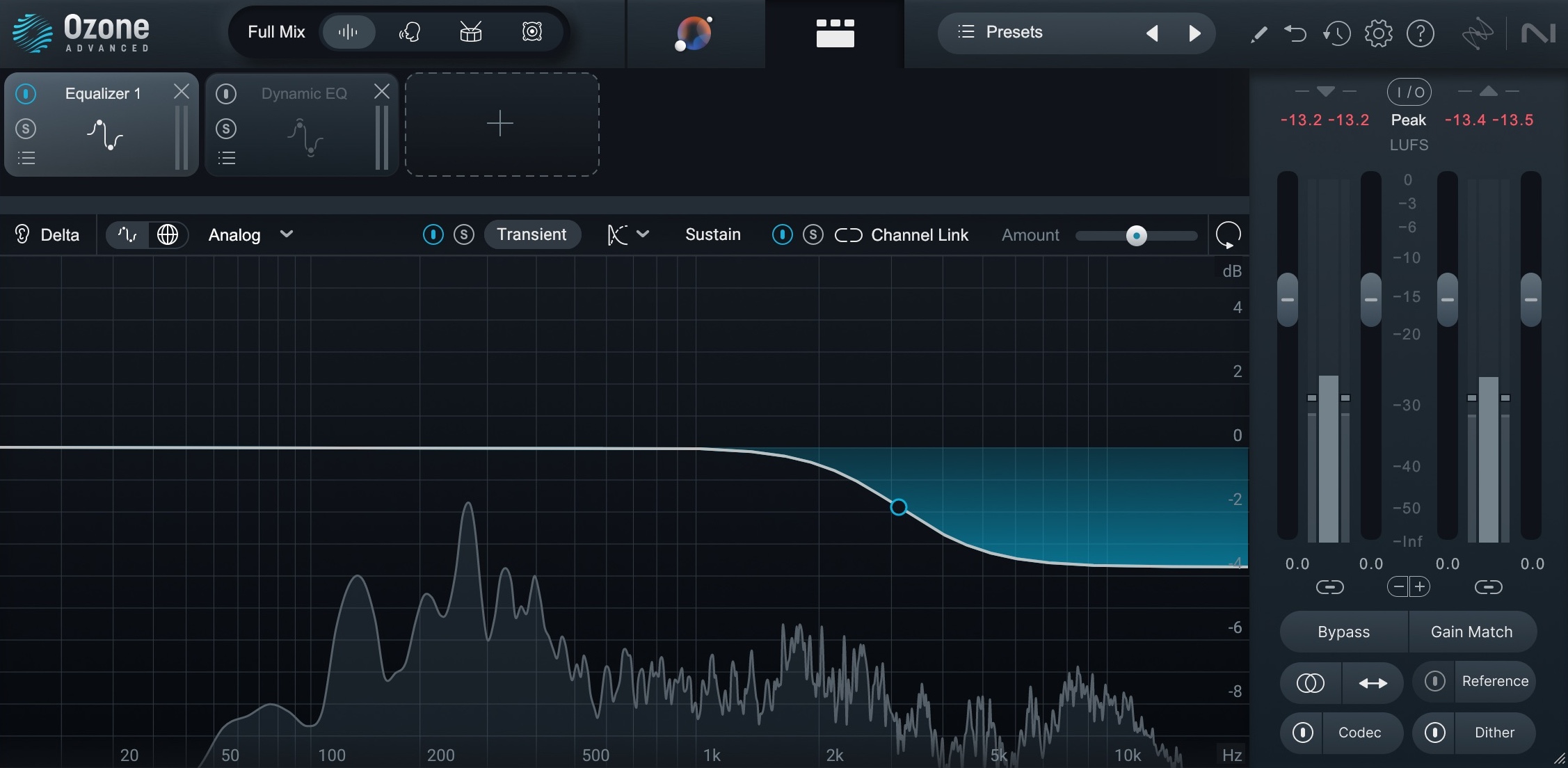This screenshot has width=1568, height=768.
Task: Open the settings gear
Action: pyautogui.click(x=1378, y=33)
